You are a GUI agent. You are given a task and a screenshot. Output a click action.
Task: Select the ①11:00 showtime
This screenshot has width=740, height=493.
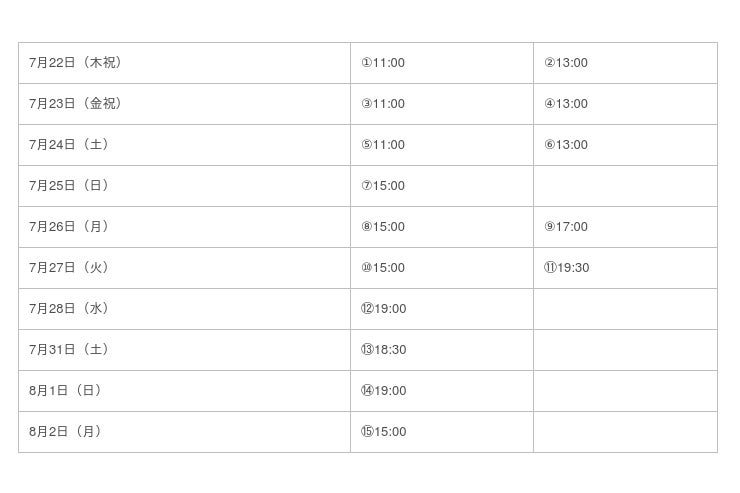click(x=383, y=63)
